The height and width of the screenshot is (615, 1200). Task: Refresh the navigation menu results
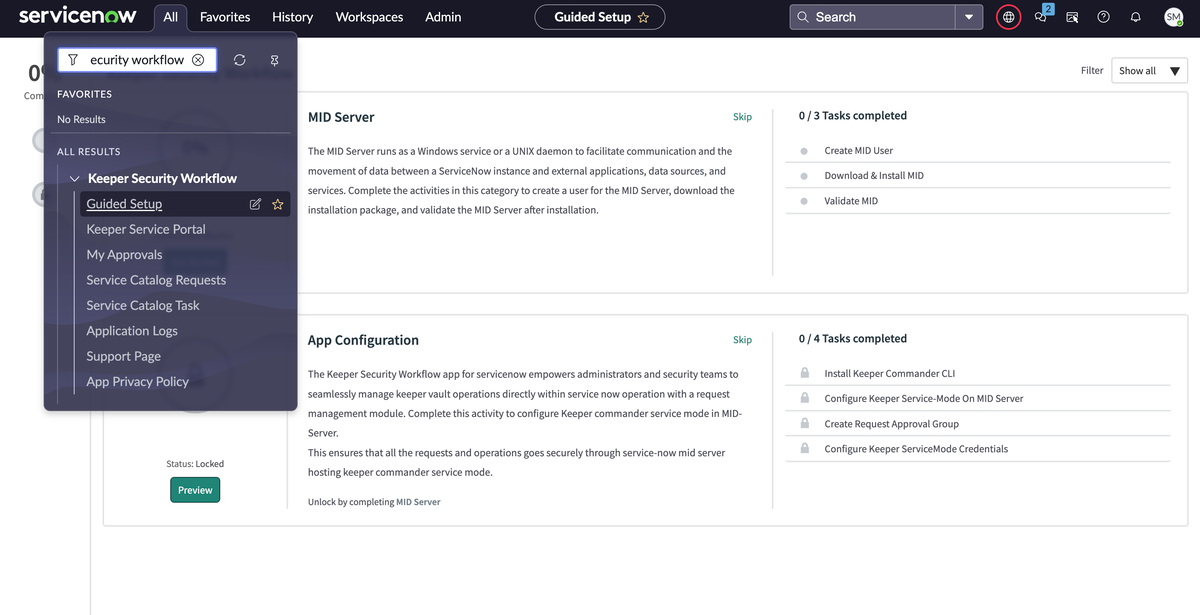pos(240,60)
